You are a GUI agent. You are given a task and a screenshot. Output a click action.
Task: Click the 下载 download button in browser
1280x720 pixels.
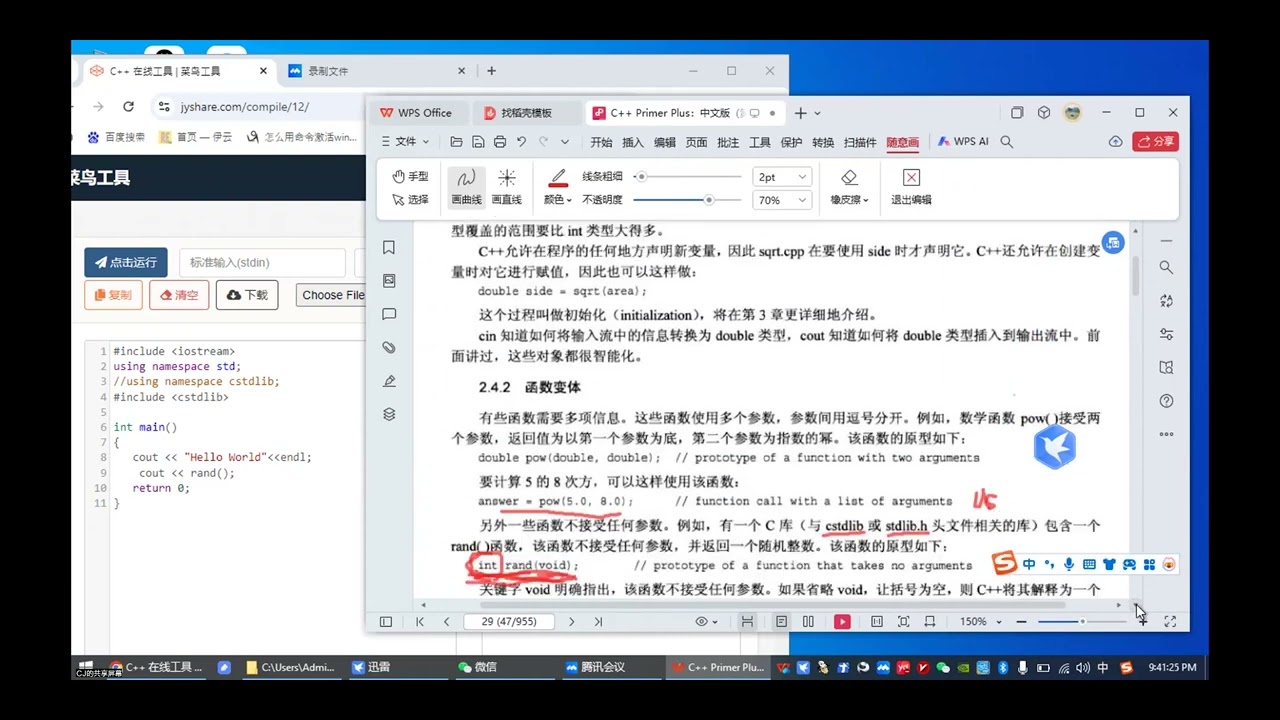[247, 295]
